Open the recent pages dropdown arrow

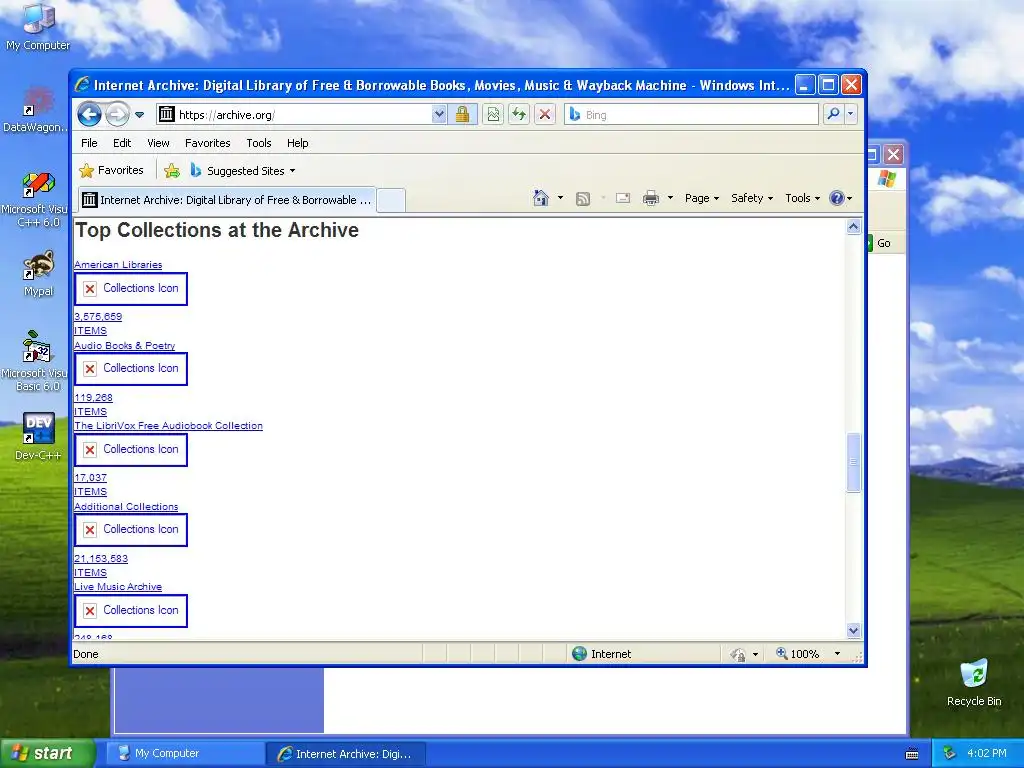click(x=139, y=115)
